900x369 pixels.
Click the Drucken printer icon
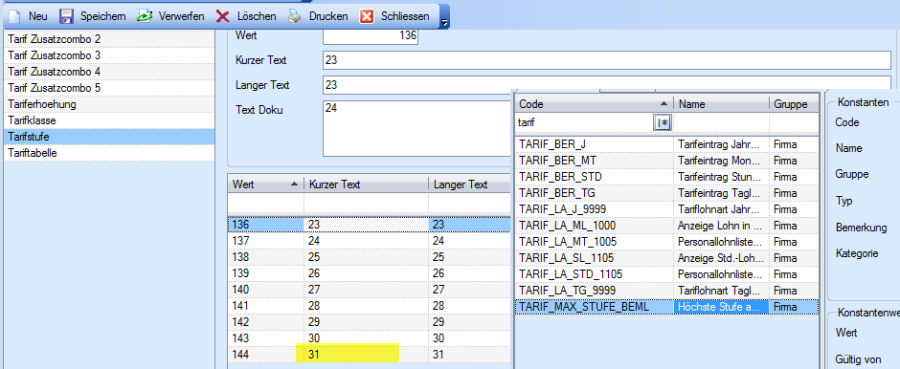294,17
